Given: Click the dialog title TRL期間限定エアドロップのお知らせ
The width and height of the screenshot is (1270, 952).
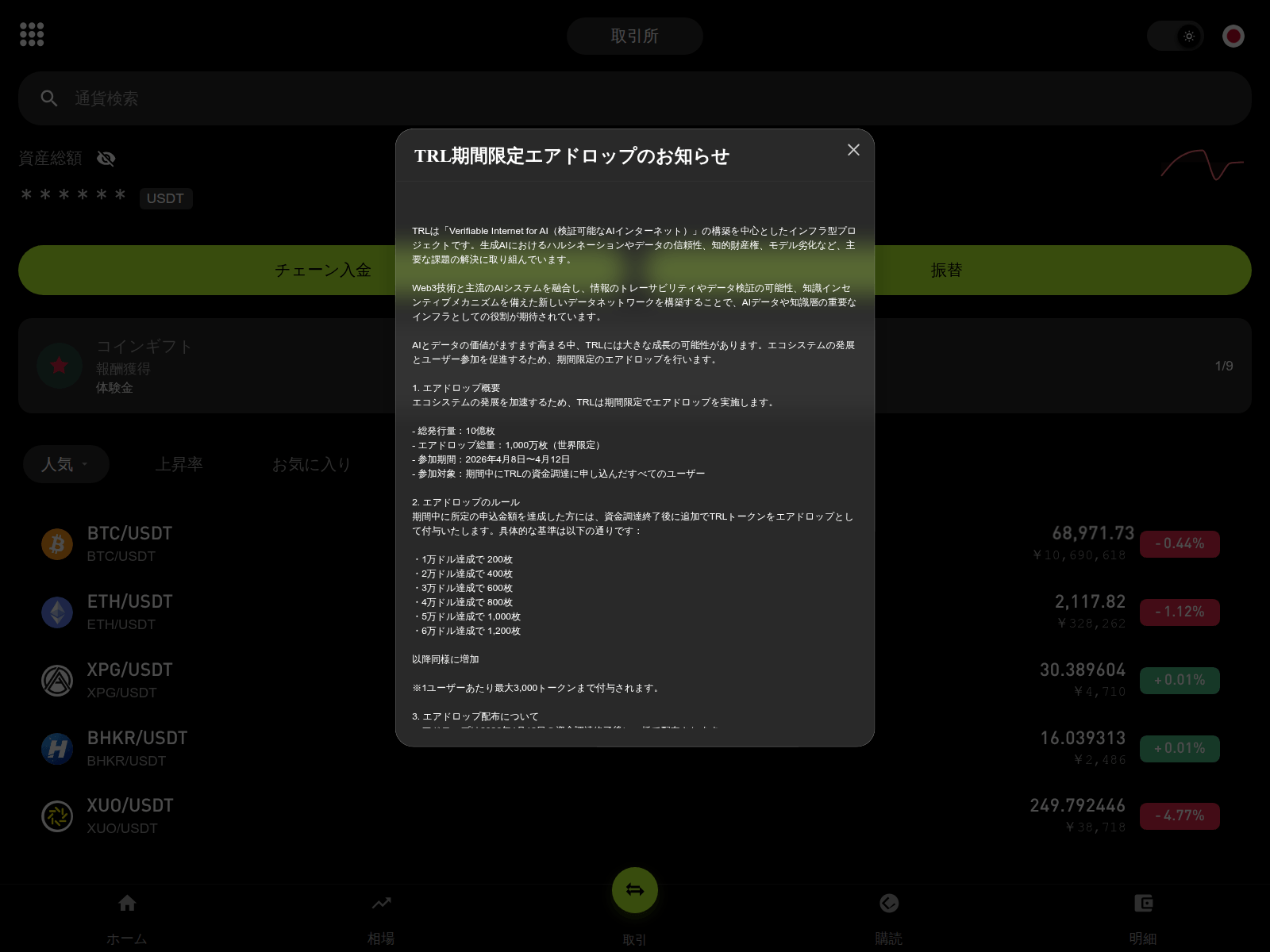Looking at the screenshot, I should [x=571, y=155].
